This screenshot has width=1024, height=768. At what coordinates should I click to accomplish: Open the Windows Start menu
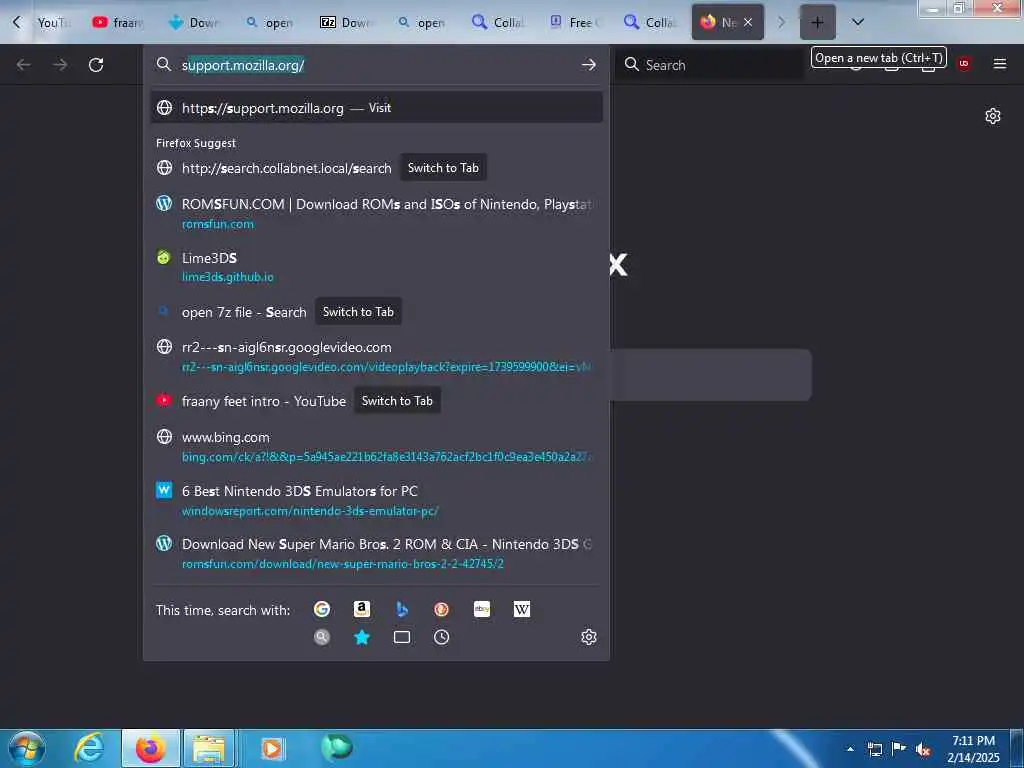point(26,748)
